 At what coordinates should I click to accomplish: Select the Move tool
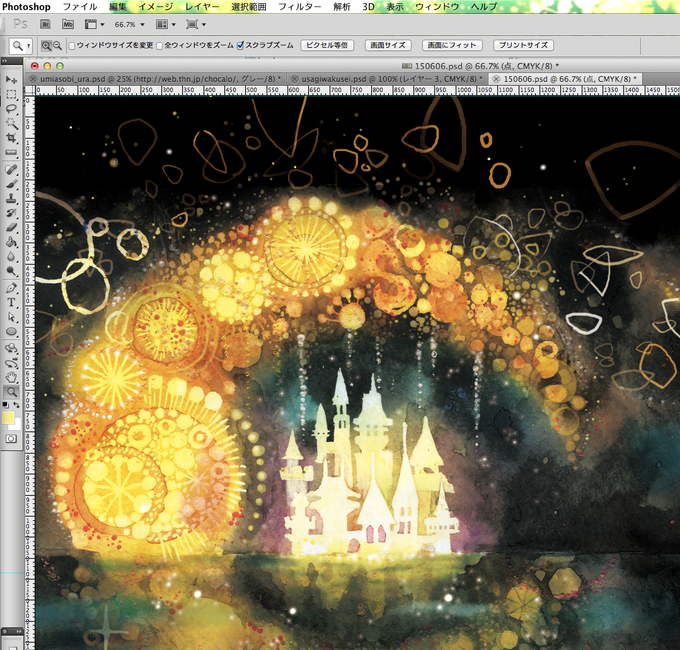(11, 80)
